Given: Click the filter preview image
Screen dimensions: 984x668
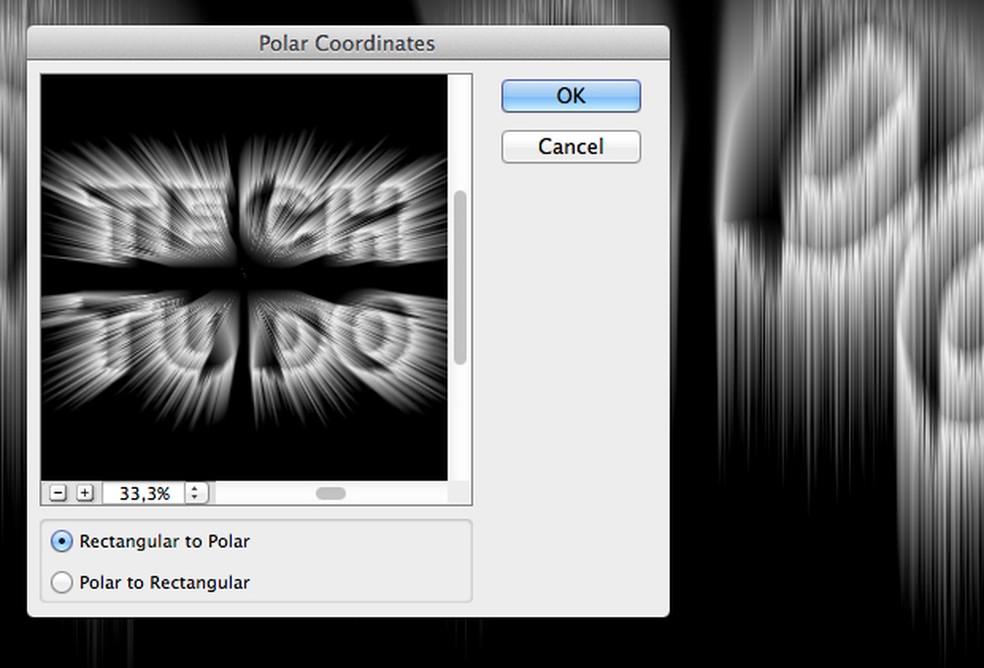Looking at the screenshot, I should pos(244,277).
